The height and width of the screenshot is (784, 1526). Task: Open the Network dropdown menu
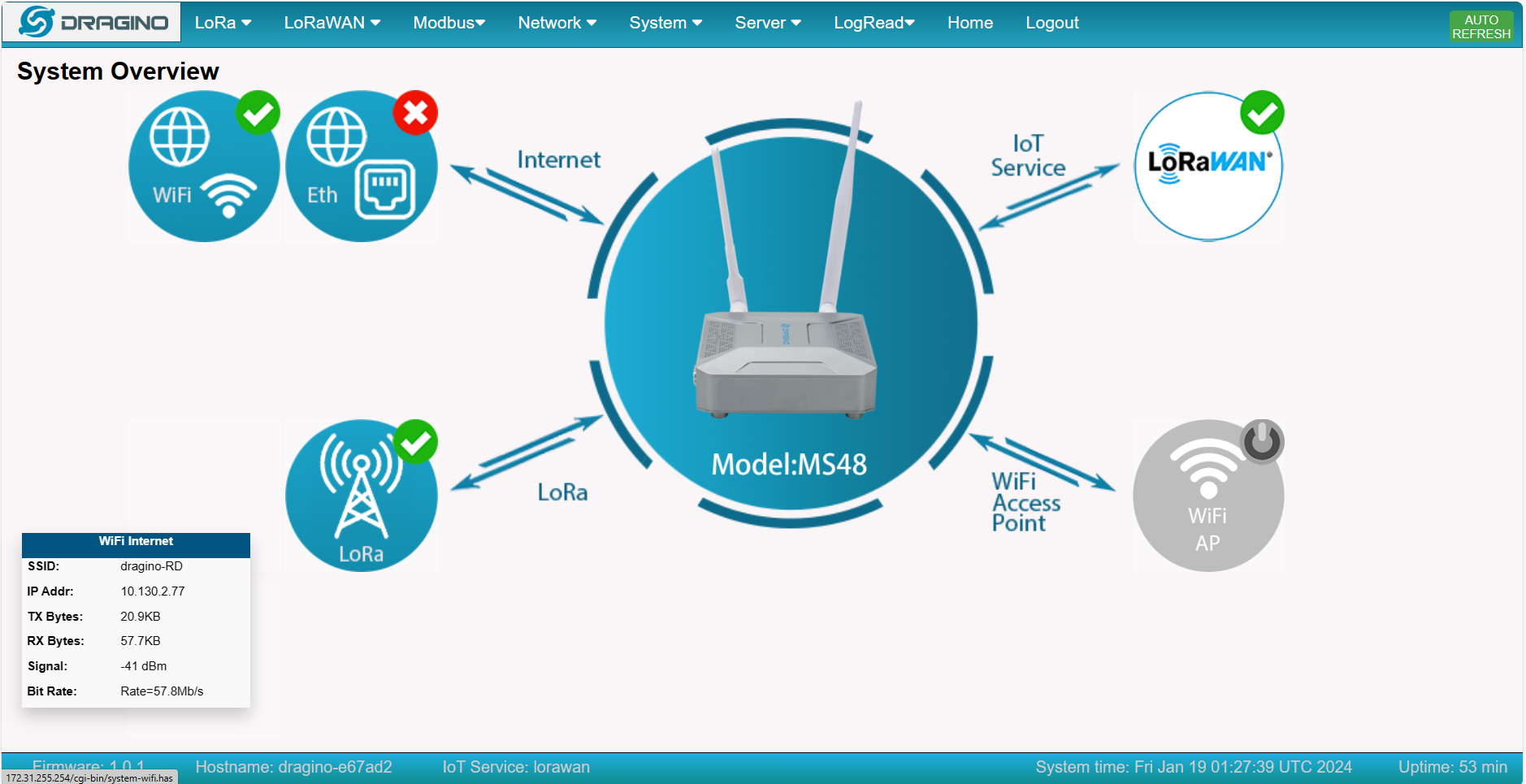click(557, 23)
